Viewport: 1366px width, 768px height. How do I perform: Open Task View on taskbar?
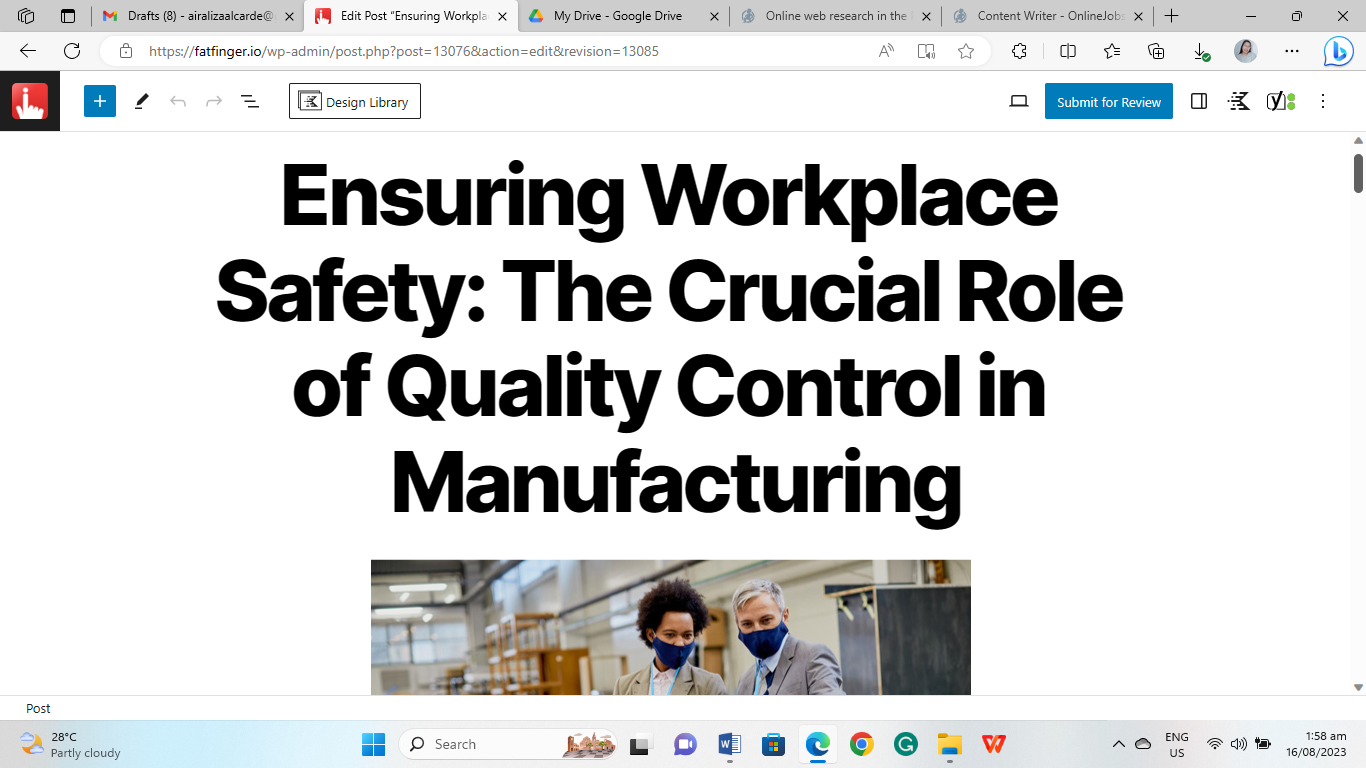(639, 744)
